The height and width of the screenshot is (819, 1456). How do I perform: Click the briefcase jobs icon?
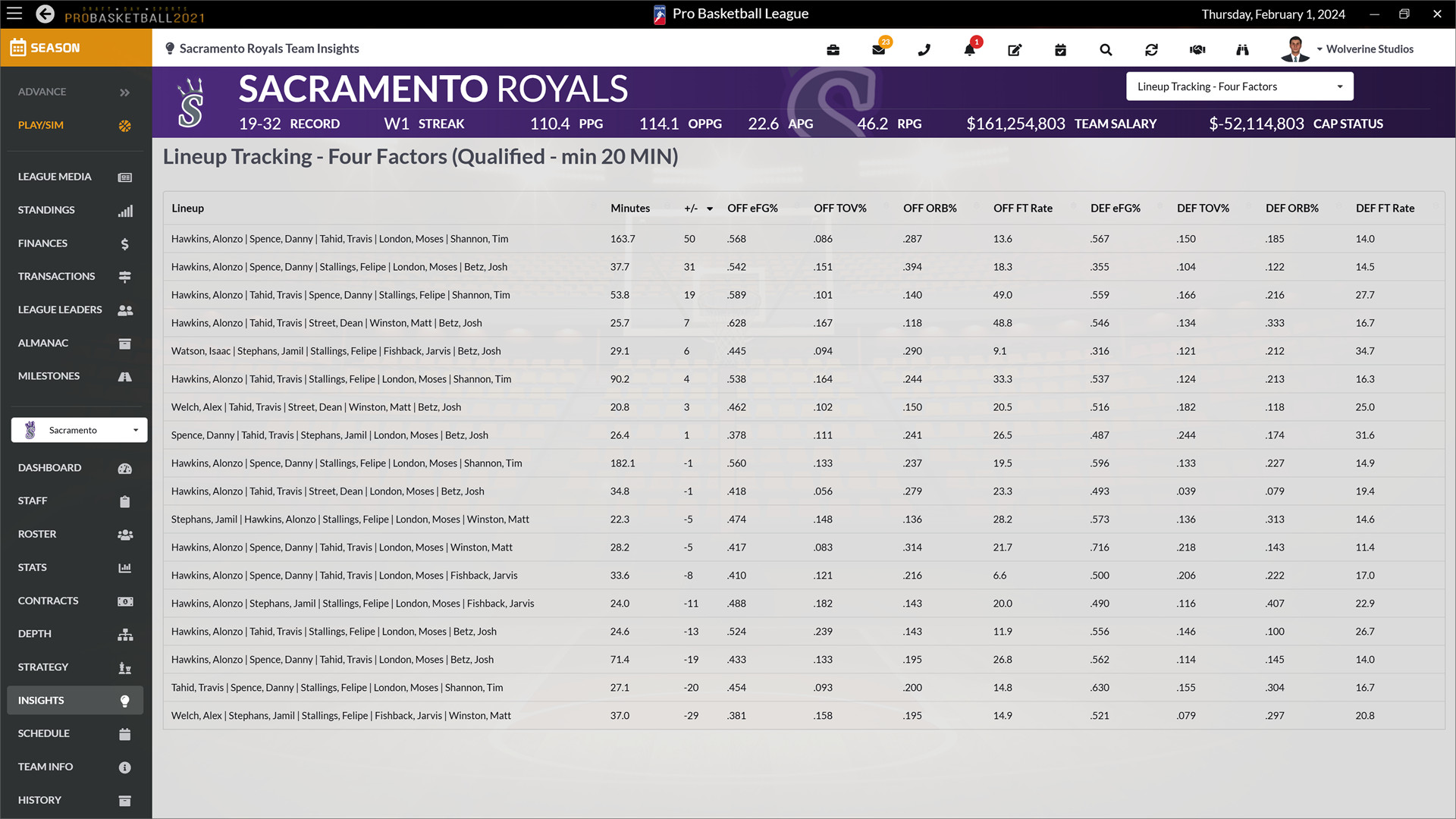tap(833, 49)
